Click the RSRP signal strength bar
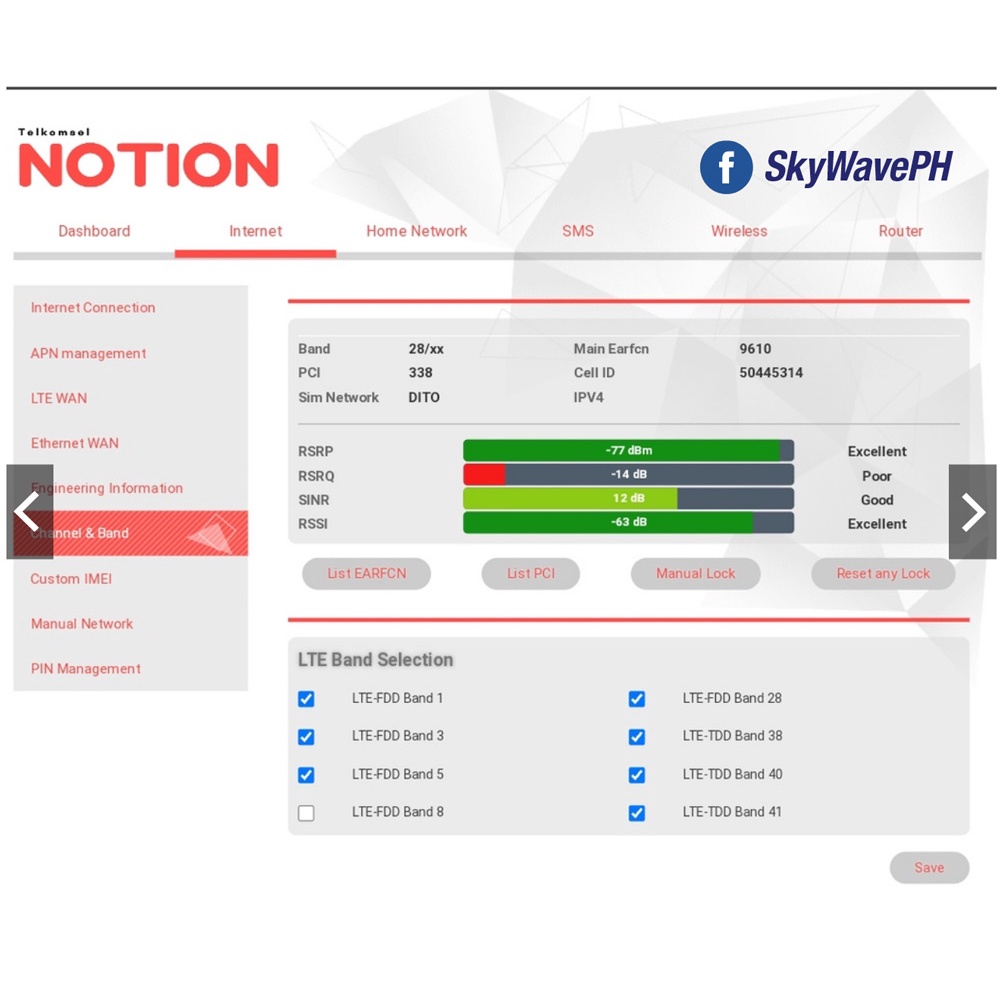The height and width of the screenshot is (1000, 1000). click(628, 451)
